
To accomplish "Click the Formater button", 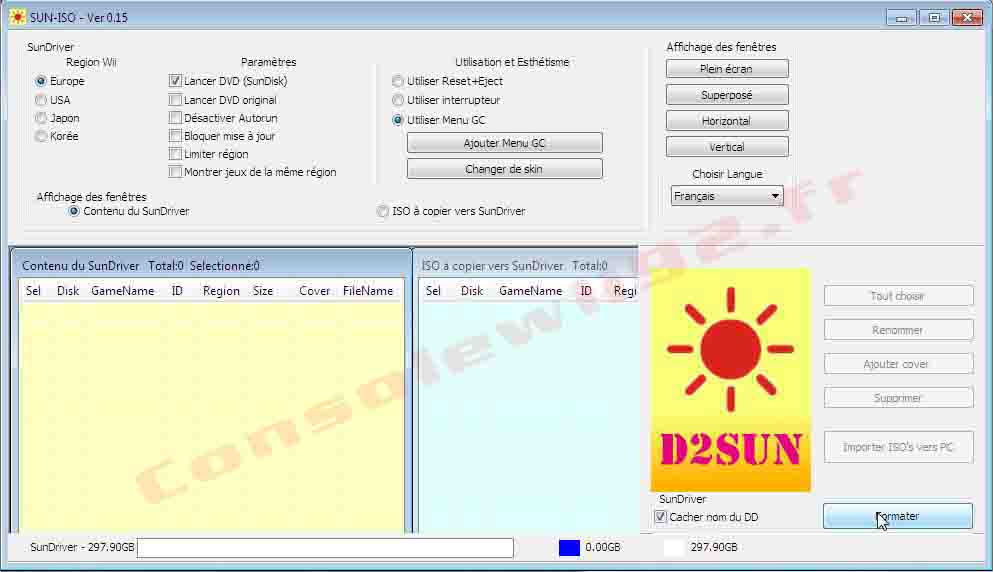I will [x=898, y=516].
